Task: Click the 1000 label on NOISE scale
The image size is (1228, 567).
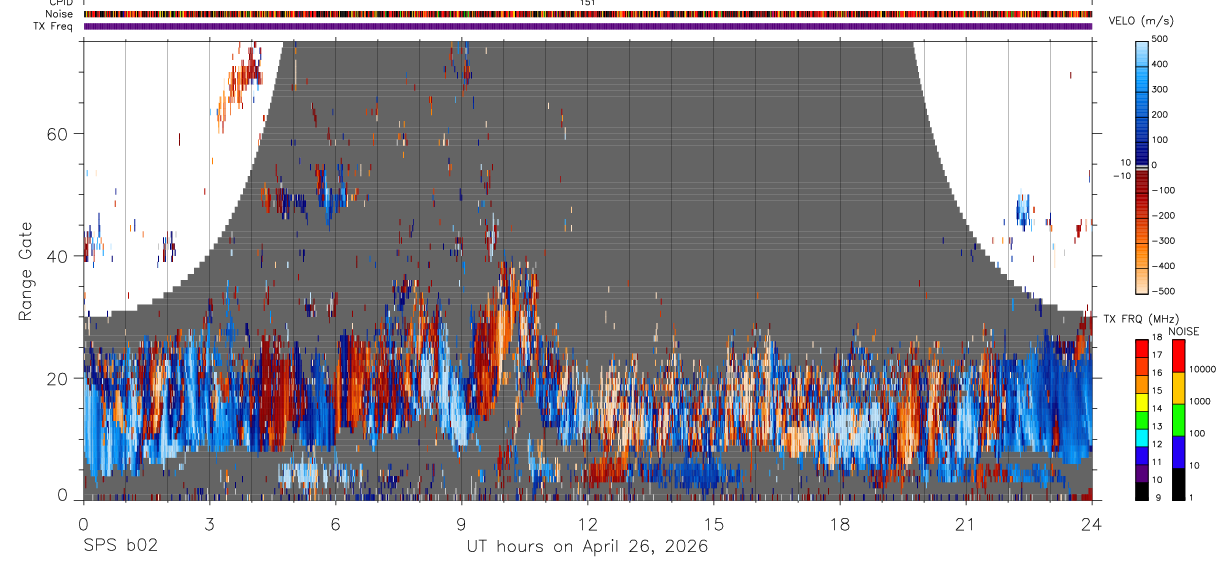Action: (x=1200, y=401)
